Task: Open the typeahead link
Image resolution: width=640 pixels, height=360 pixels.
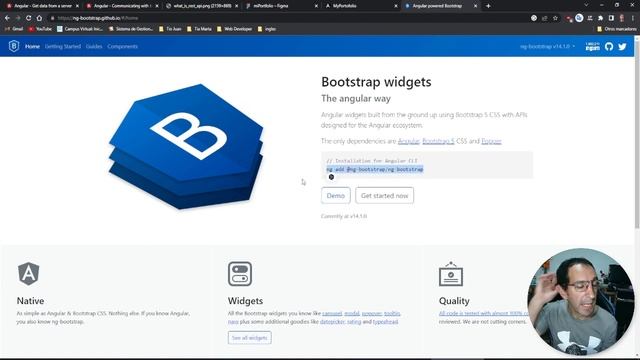Action: coord(385,322)
